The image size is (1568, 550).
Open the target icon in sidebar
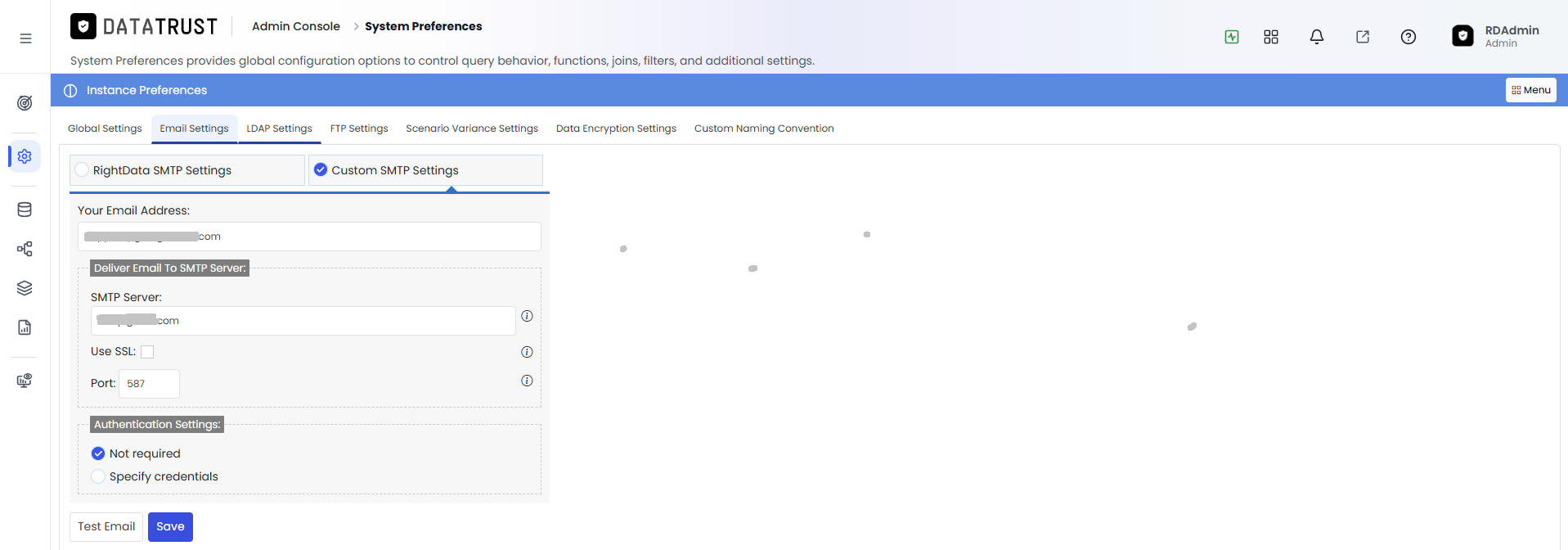click(25, 103)
